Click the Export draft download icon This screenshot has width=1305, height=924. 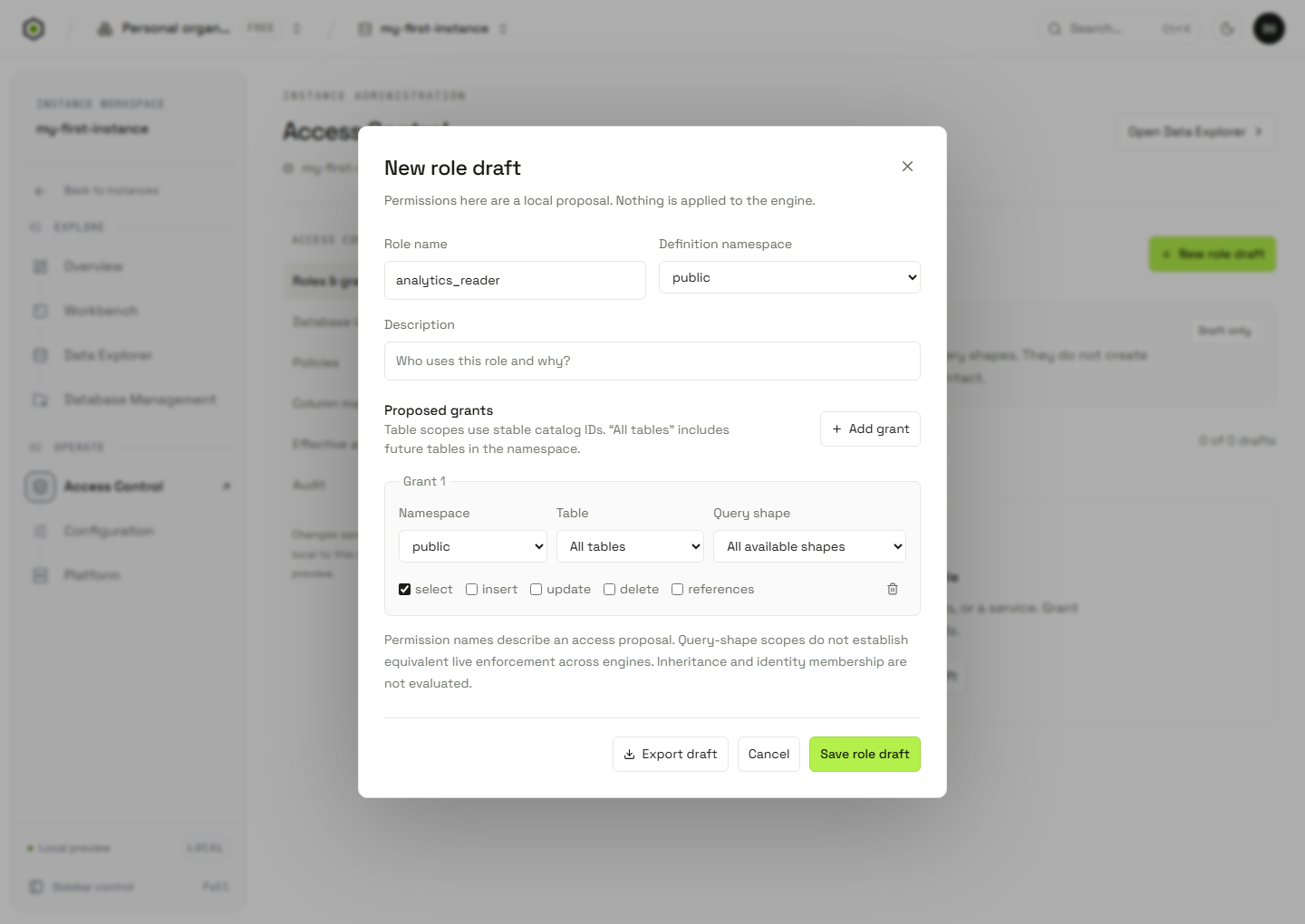[x=629, y=755]
